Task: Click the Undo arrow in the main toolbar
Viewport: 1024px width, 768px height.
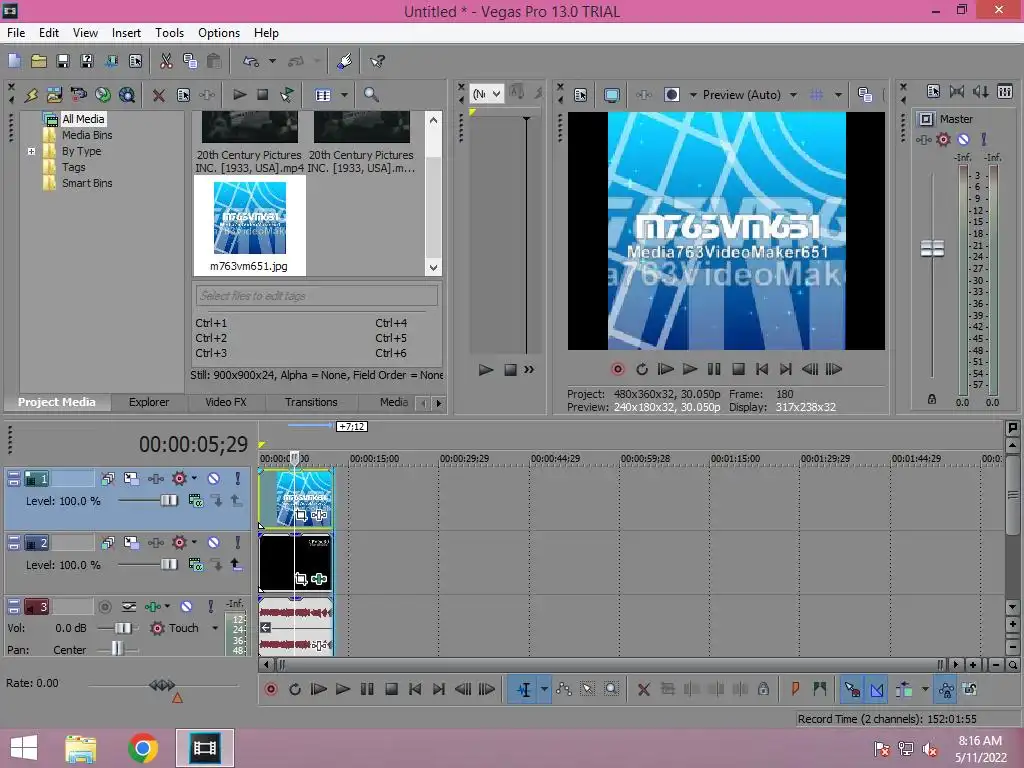Action: point(251,61)
